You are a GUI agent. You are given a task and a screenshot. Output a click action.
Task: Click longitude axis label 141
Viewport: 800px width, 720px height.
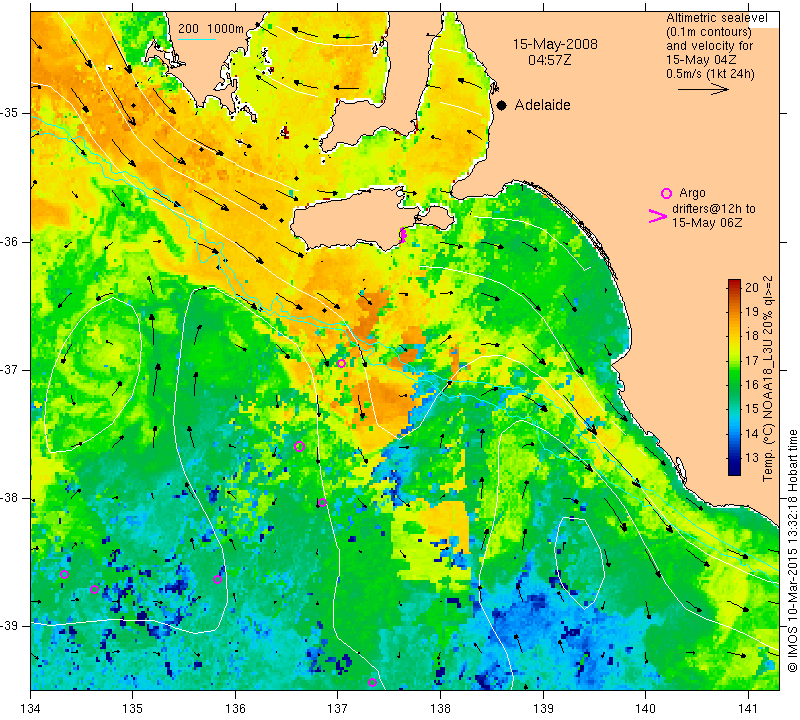pos(748,708)
